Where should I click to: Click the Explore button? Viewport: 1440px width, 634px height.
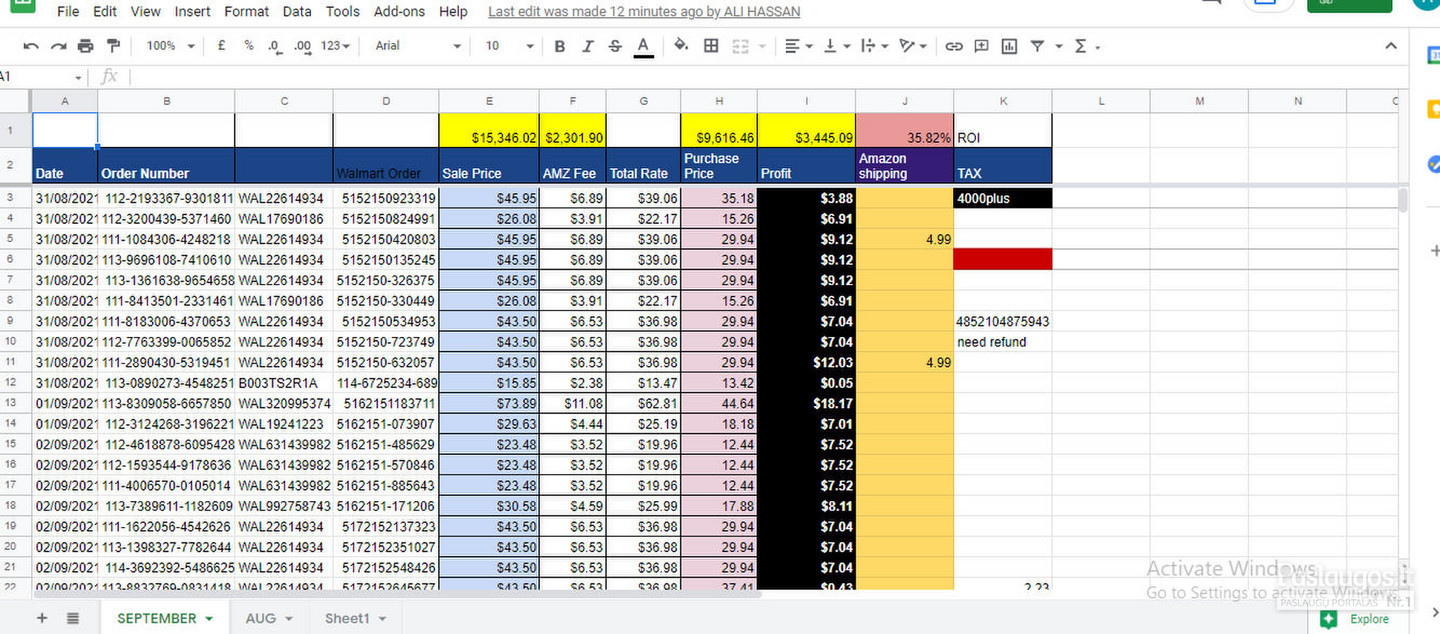click(1357, 619)
